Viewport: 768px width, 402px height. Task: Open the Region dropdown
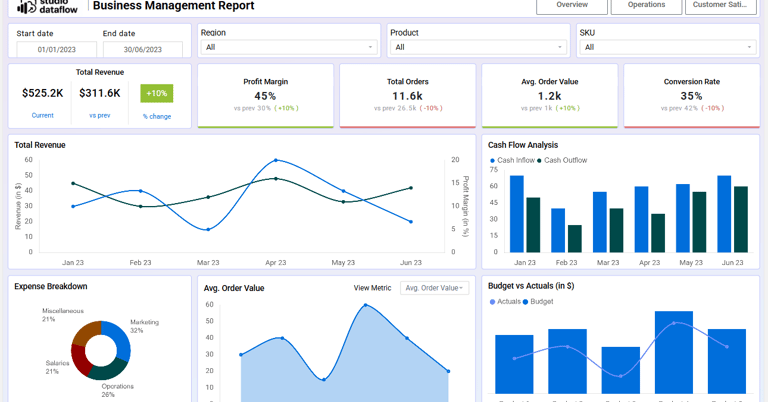pyautogui.click(x=289, y=47)
